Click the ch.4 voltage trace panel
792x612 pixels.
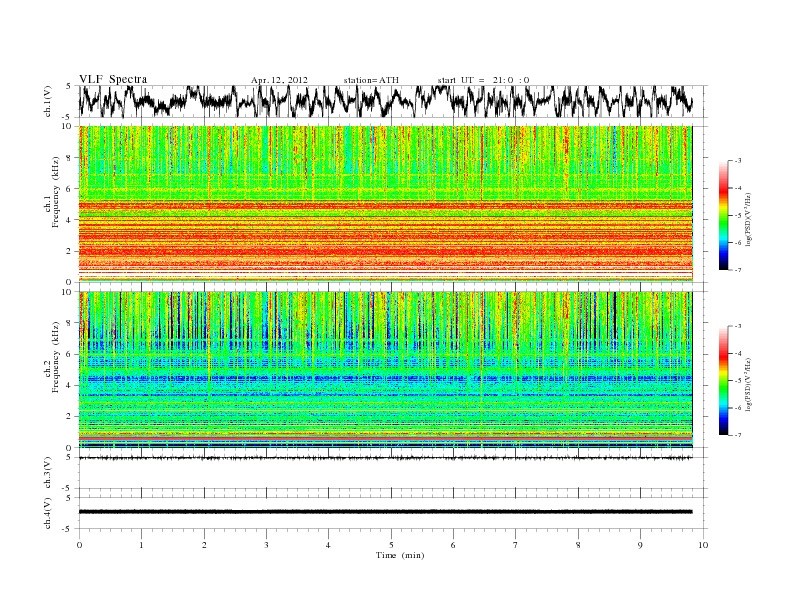[392, 514]
